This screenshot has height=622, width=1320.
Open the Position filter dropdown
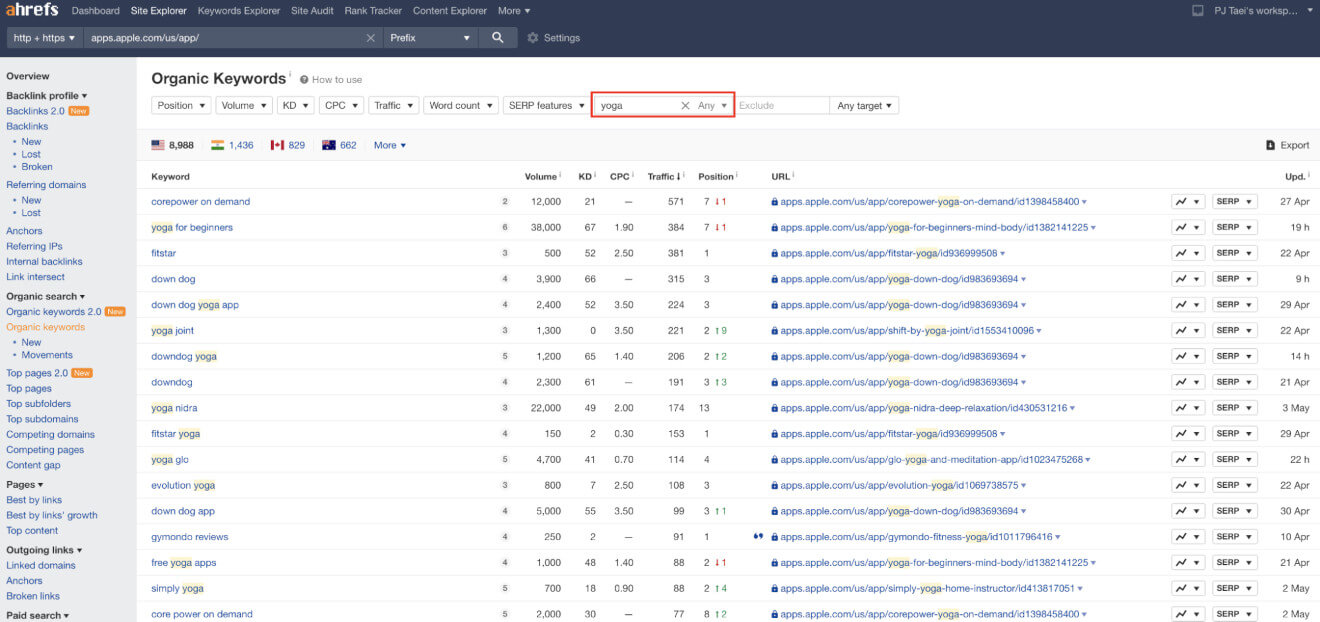point(181,105)
